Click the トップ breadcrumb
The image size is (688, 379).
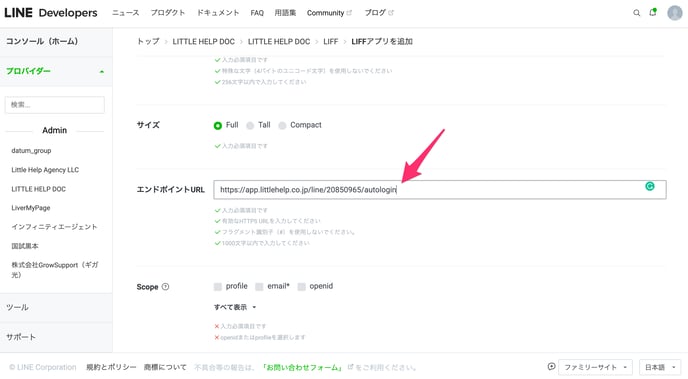click(148, 41)
